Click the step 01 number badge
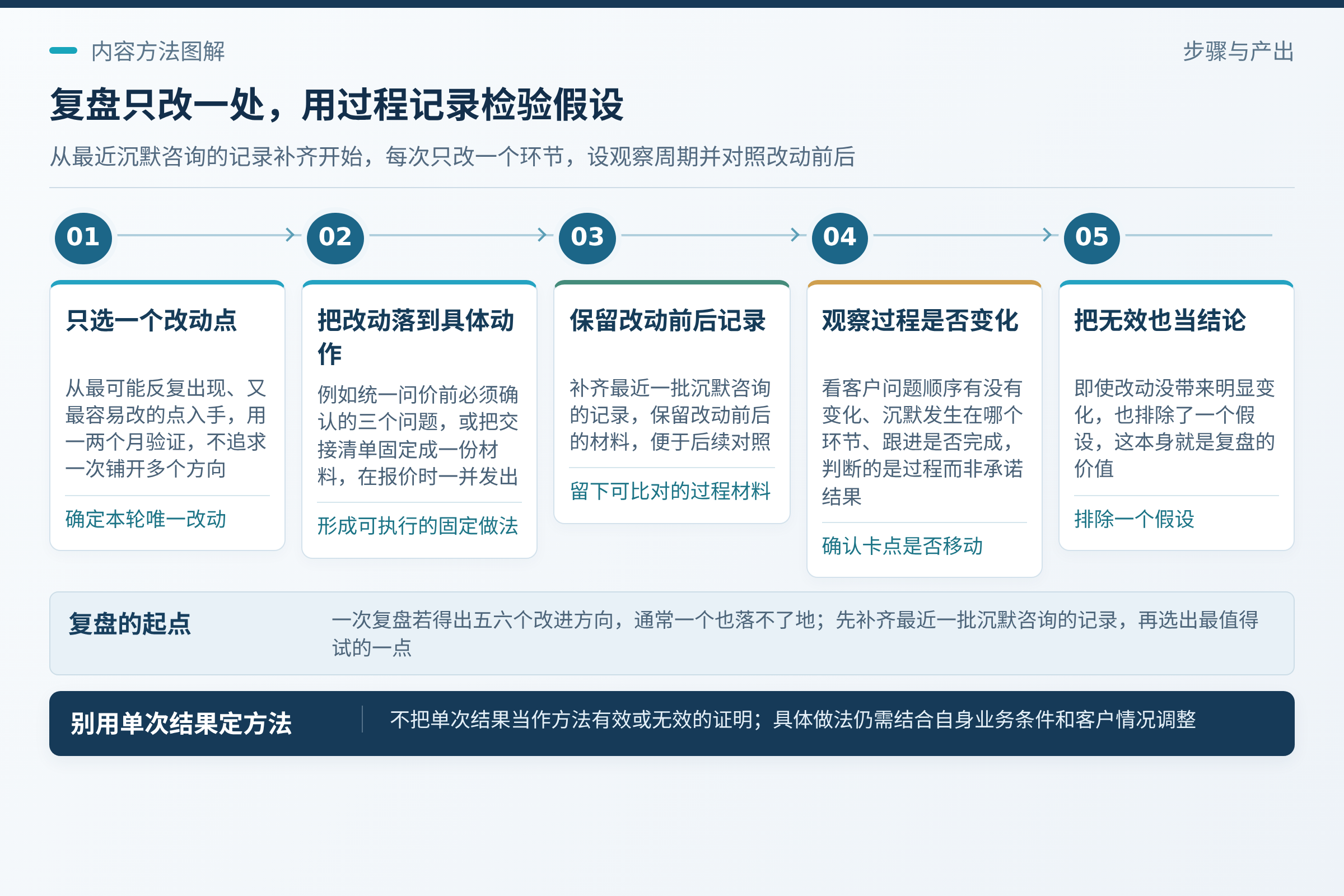Viewport: 1344px width, 896px height. 83,237
